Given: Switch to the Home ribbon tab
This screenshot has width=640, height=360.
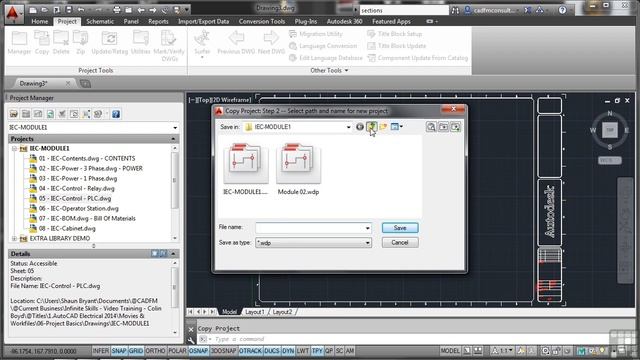Looking at the screenshot, I should (40, 22).
